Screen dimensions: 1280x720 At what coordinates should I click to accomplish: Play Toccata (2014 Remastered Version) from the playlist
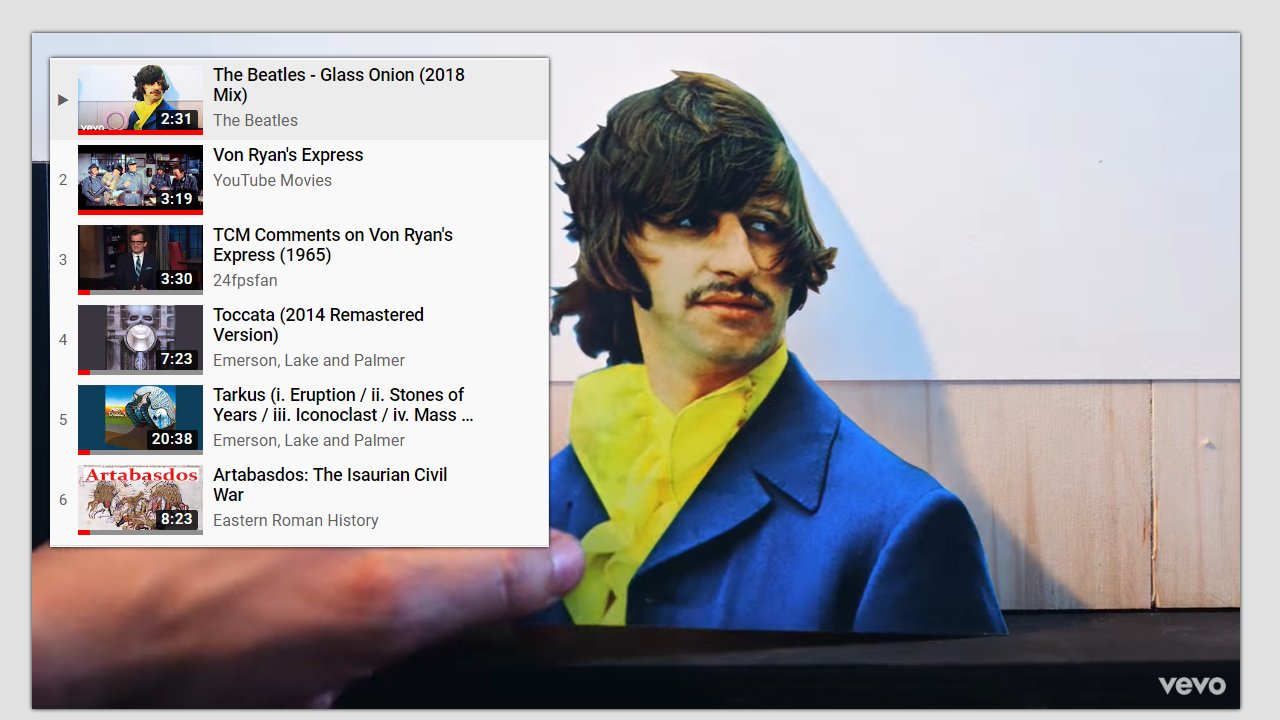click(318, 325)
